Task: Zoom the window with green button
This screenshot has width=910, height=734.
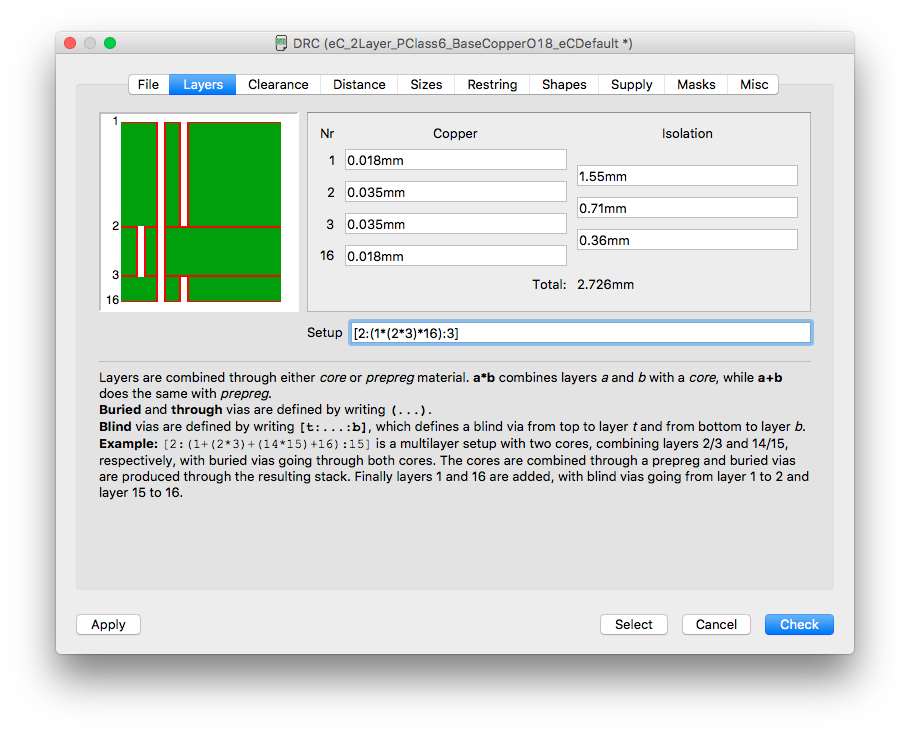Action: tap(110, 43)
